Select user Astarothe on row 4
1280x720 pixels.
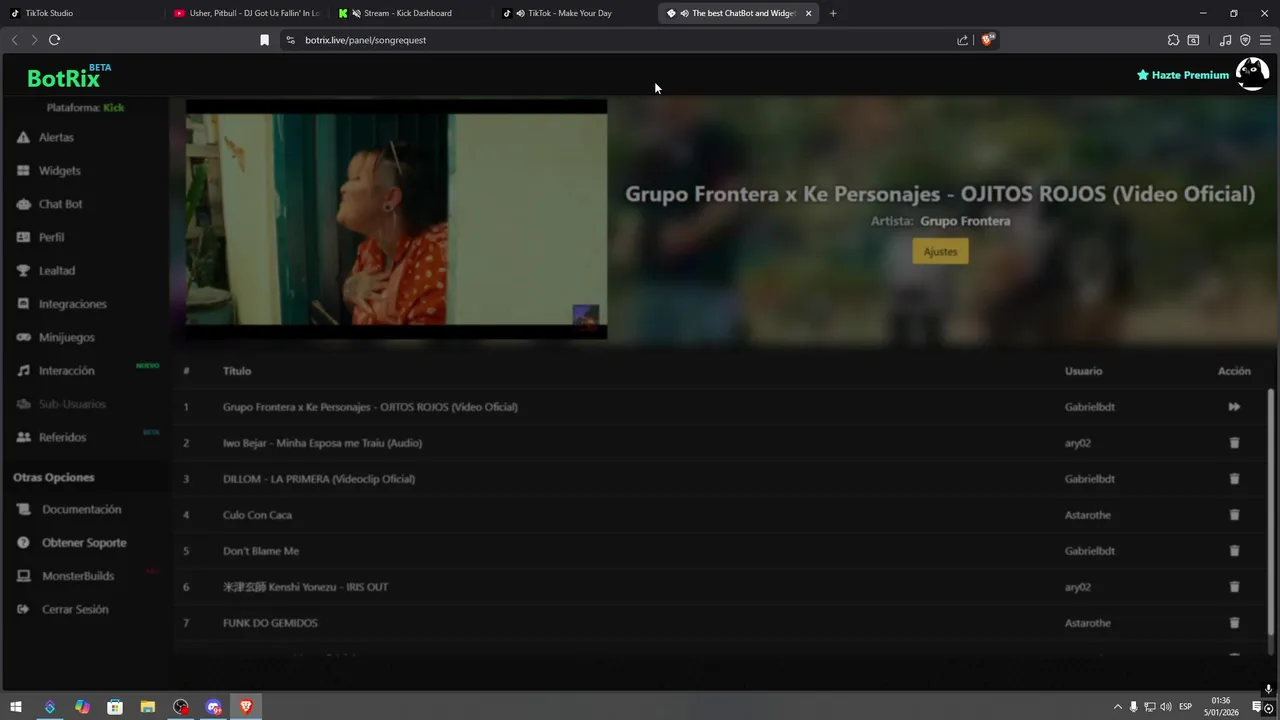pos(1087,515)
